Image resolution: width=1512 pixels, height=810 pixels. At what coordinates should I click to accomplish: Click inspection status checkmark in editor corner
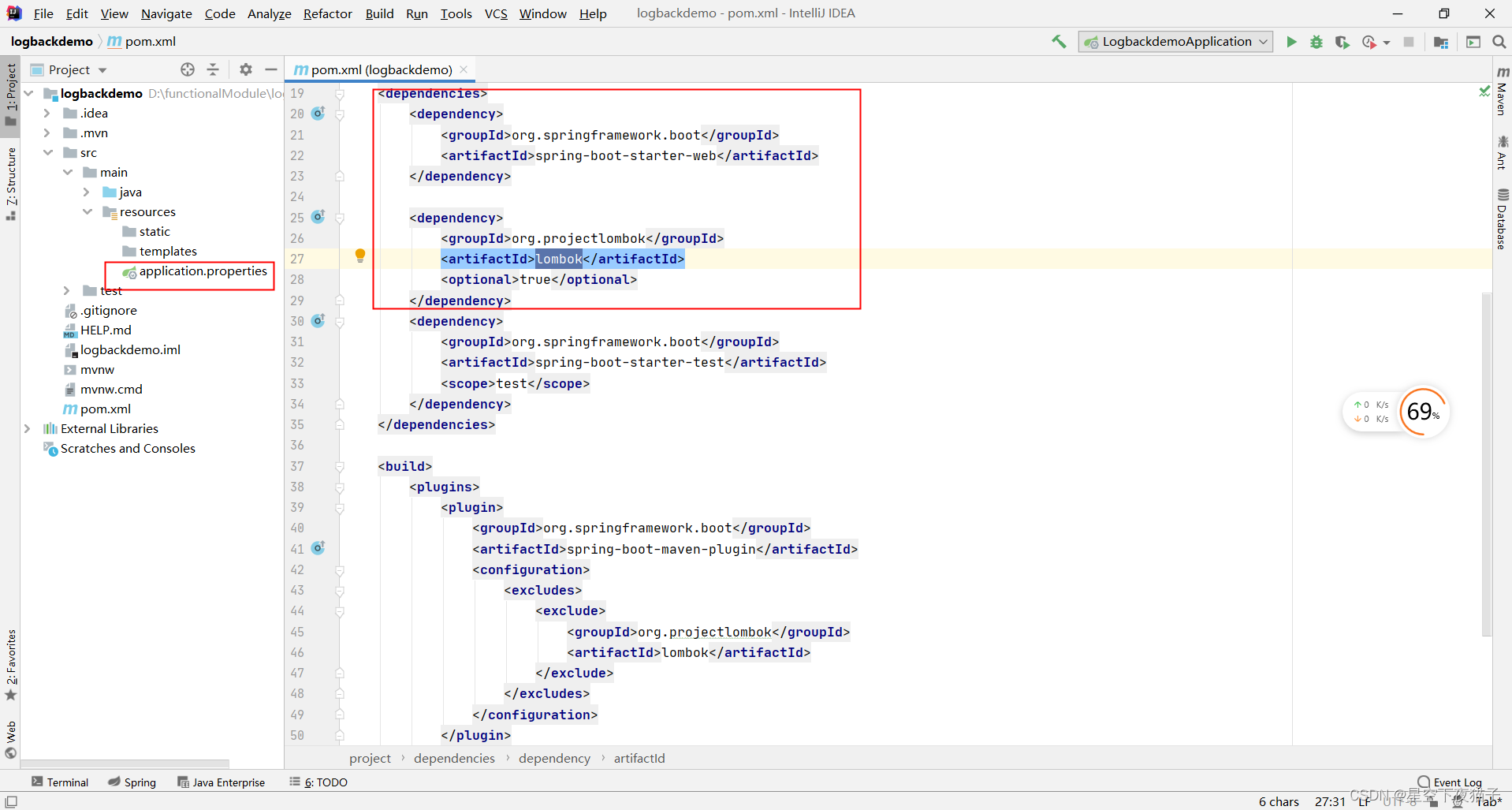click(1484, 92)
